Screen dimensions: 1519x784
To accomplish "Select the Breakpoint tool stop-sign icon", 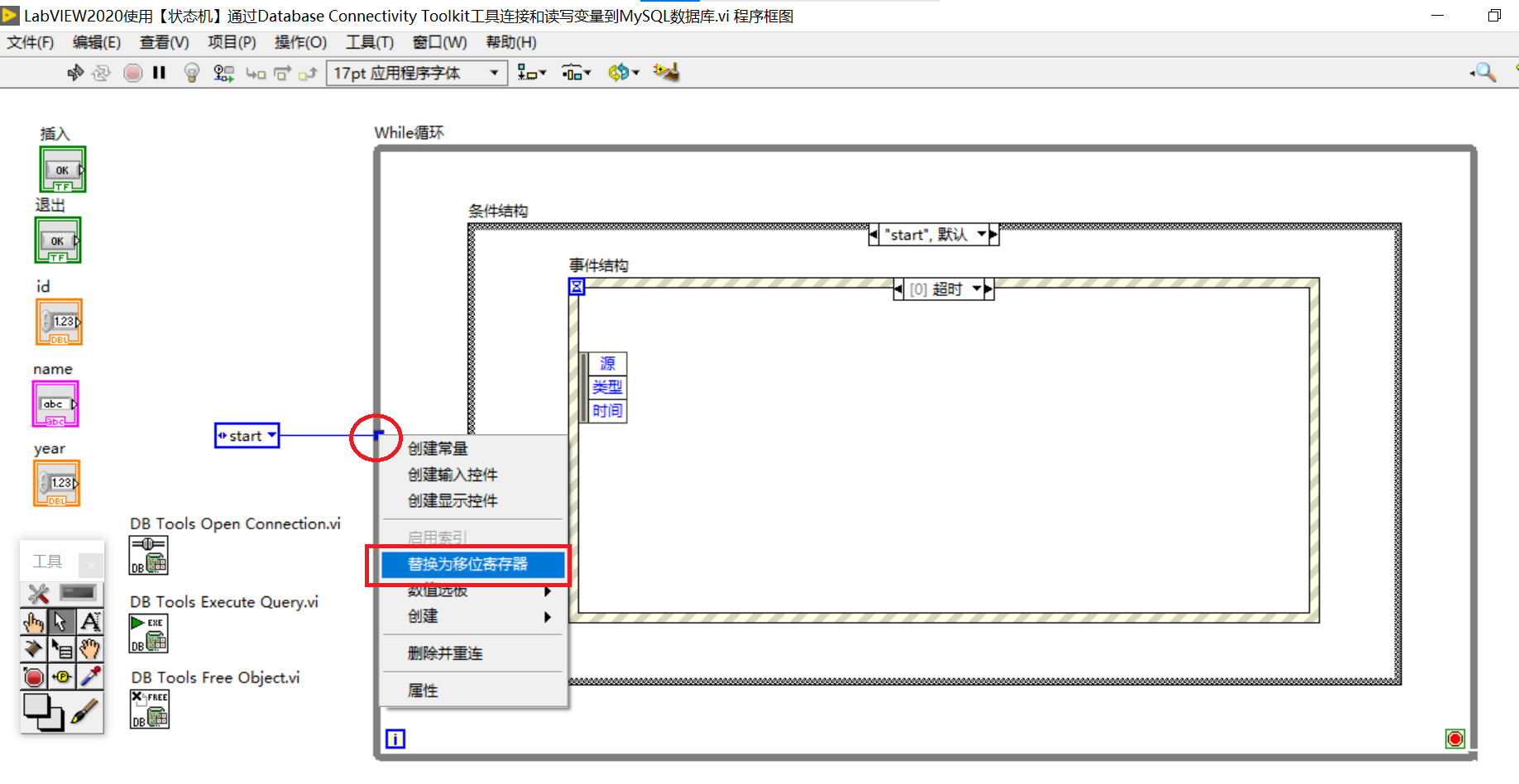I will (33, 676).
